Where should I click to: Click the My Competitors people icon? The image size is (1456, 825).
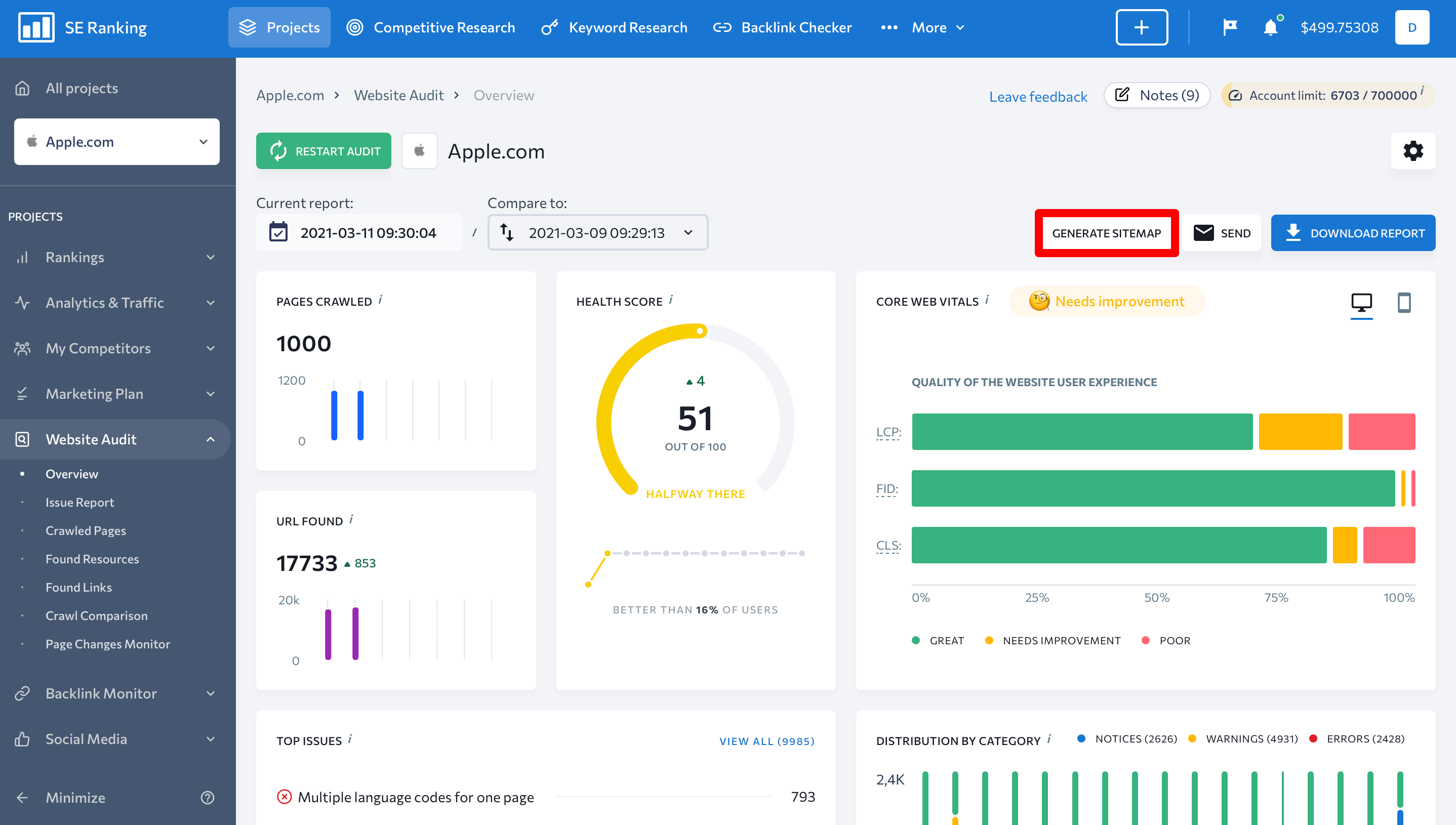(22, 348)
